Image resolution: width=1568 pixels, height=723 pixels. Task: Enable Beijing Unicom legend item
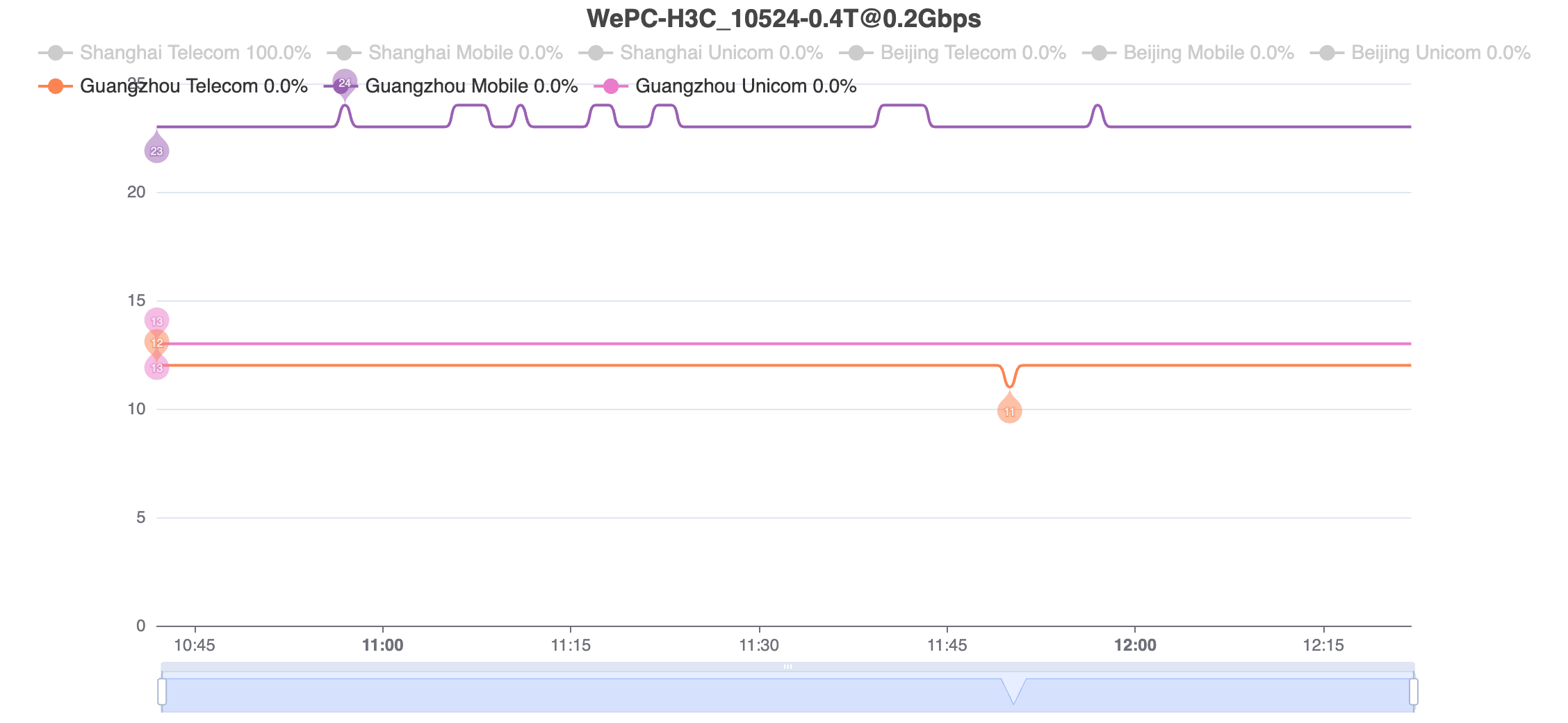(1420, 53)
